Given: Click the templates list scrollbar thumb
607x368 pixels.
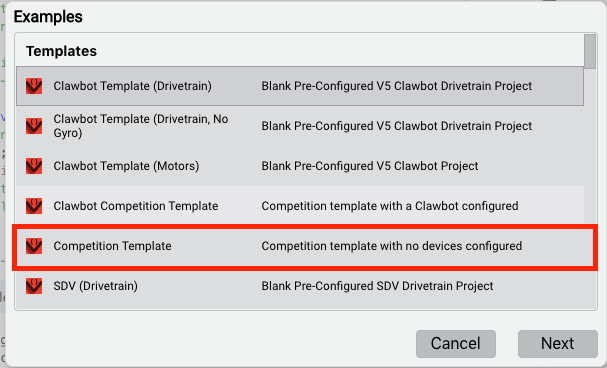Looking at the screenshot, I should click(x=590, y=51).
